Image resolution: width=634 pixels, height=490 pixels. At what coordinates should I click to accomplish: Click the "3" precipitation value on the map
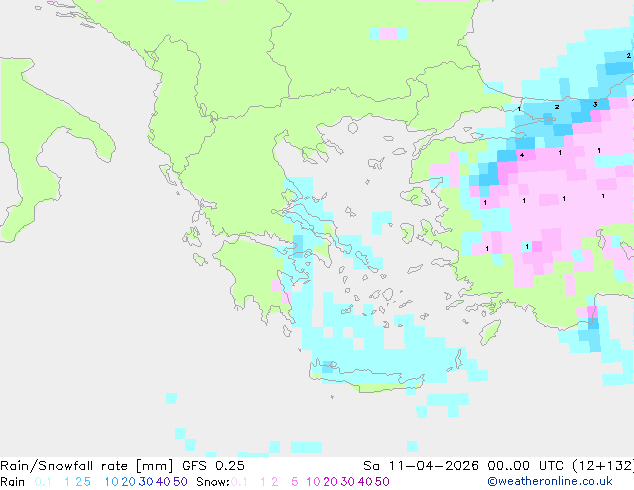595,105
